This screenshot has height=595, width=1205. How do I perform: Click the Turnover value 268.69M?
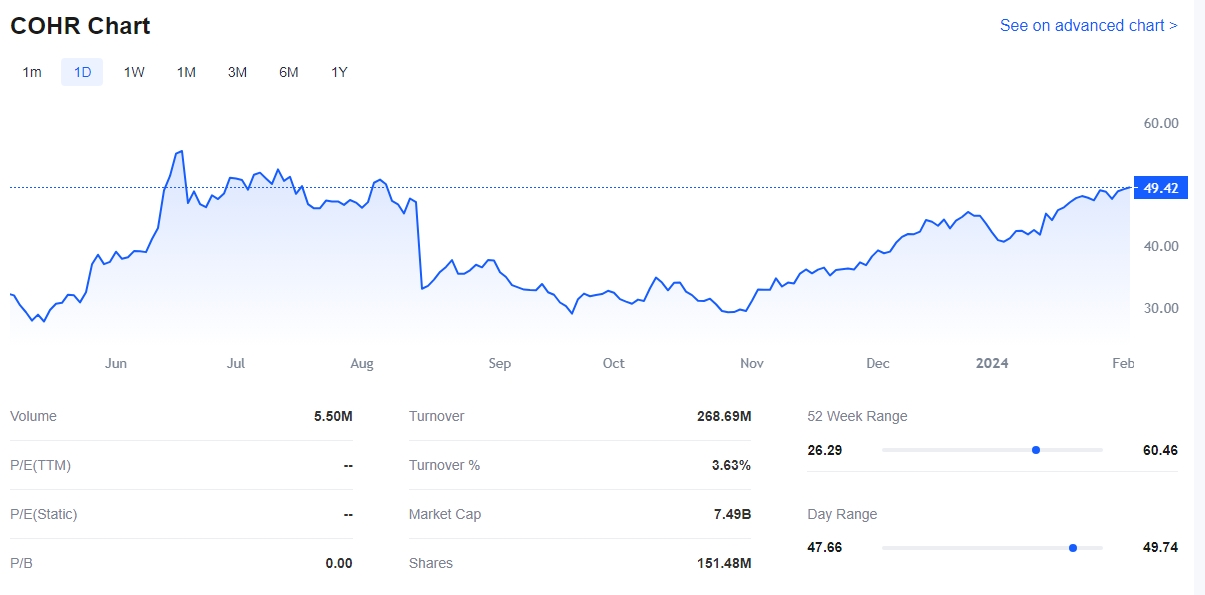tap(723, 416)
